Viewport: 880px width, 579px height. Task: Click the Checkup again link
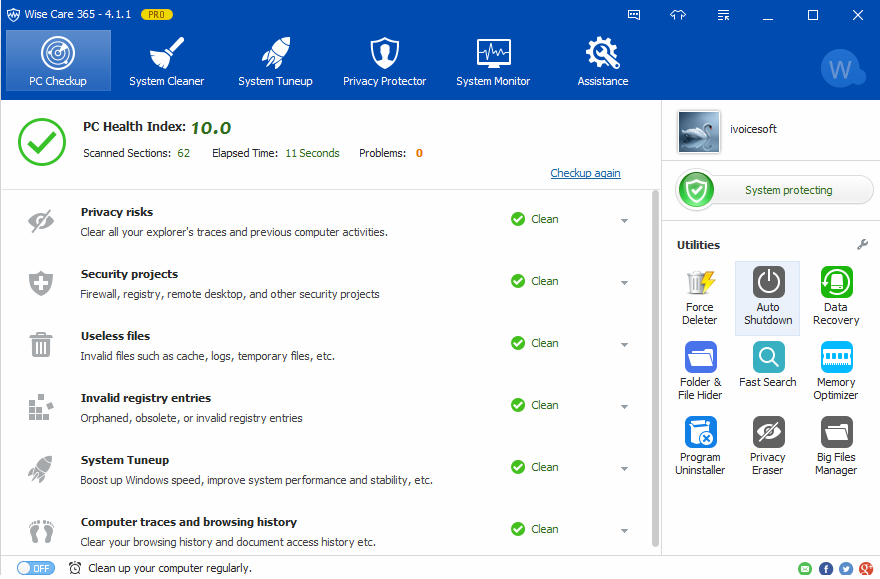point(585,173)
